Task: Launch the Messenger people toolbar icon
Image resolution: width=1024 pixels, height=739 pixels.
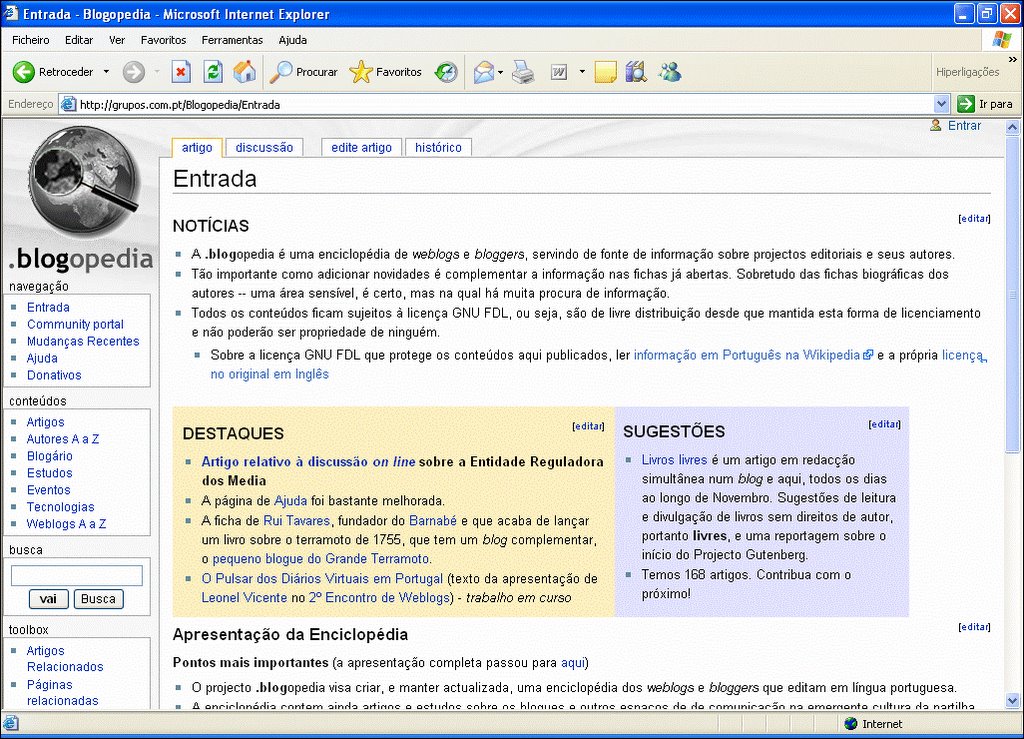Action: tap(669, 72)
